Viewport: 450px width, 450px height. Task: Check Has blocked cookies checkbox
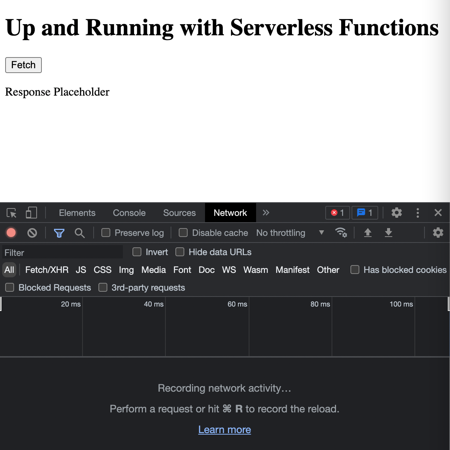click(355, 270)
